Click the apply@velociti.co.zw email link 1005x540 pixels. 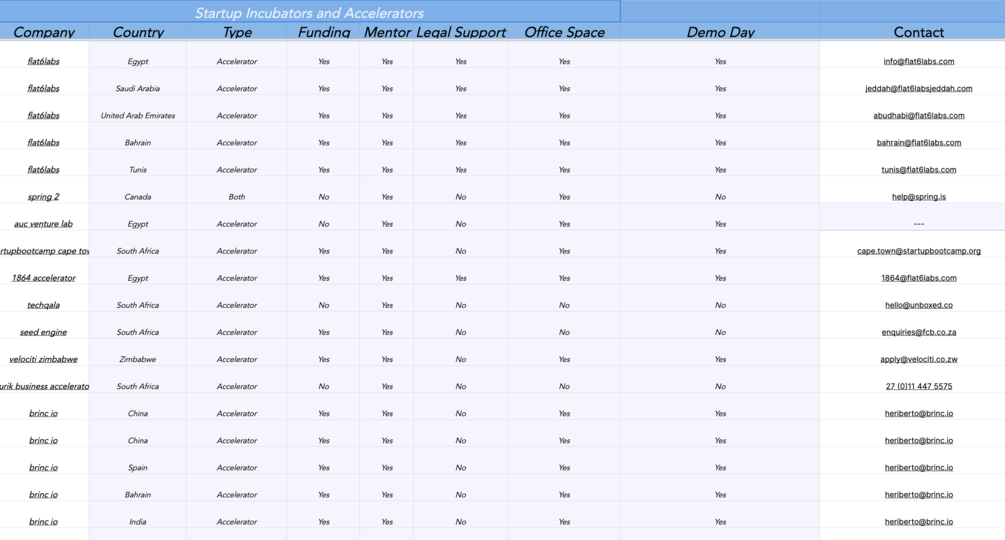[918, 359]
